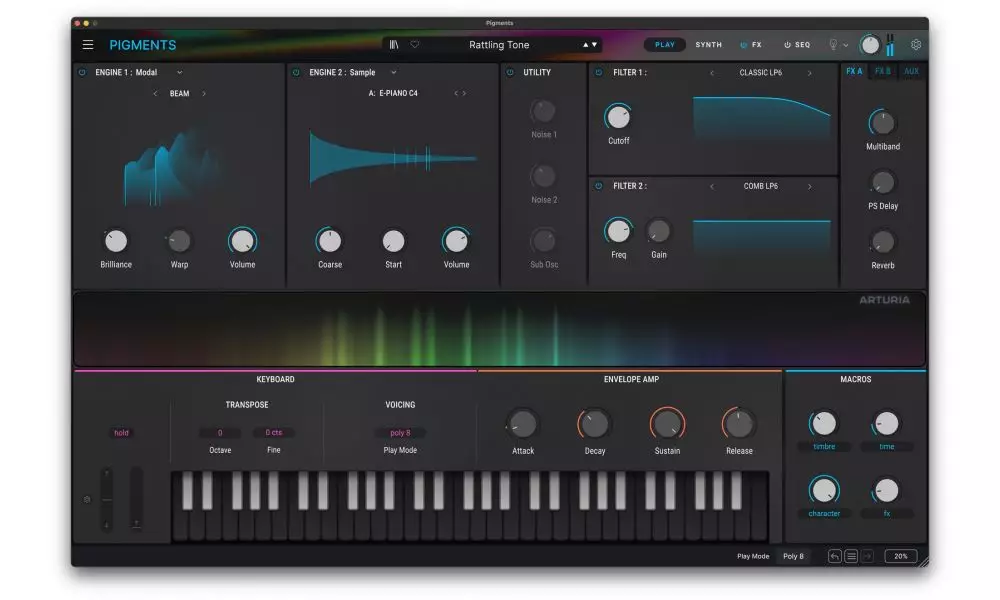Click the Filter 2 Freq knob

point(618,231)
